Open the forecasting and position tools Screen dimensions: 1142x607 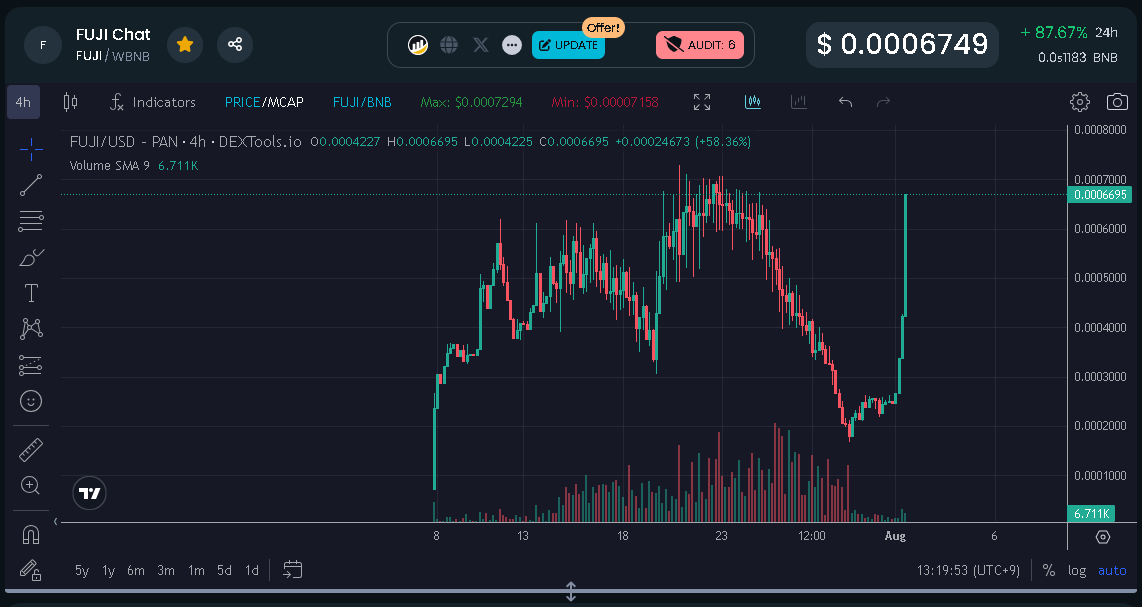click(31, 365)
